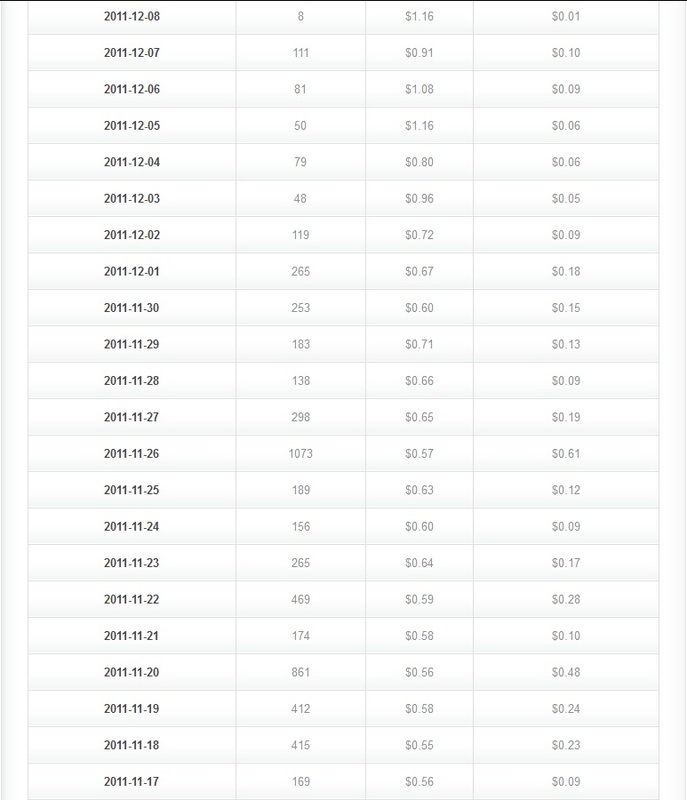The image size is (687, 800).
Task: Click the 469 count for 2011-11-22
Action: pos(300,599)
